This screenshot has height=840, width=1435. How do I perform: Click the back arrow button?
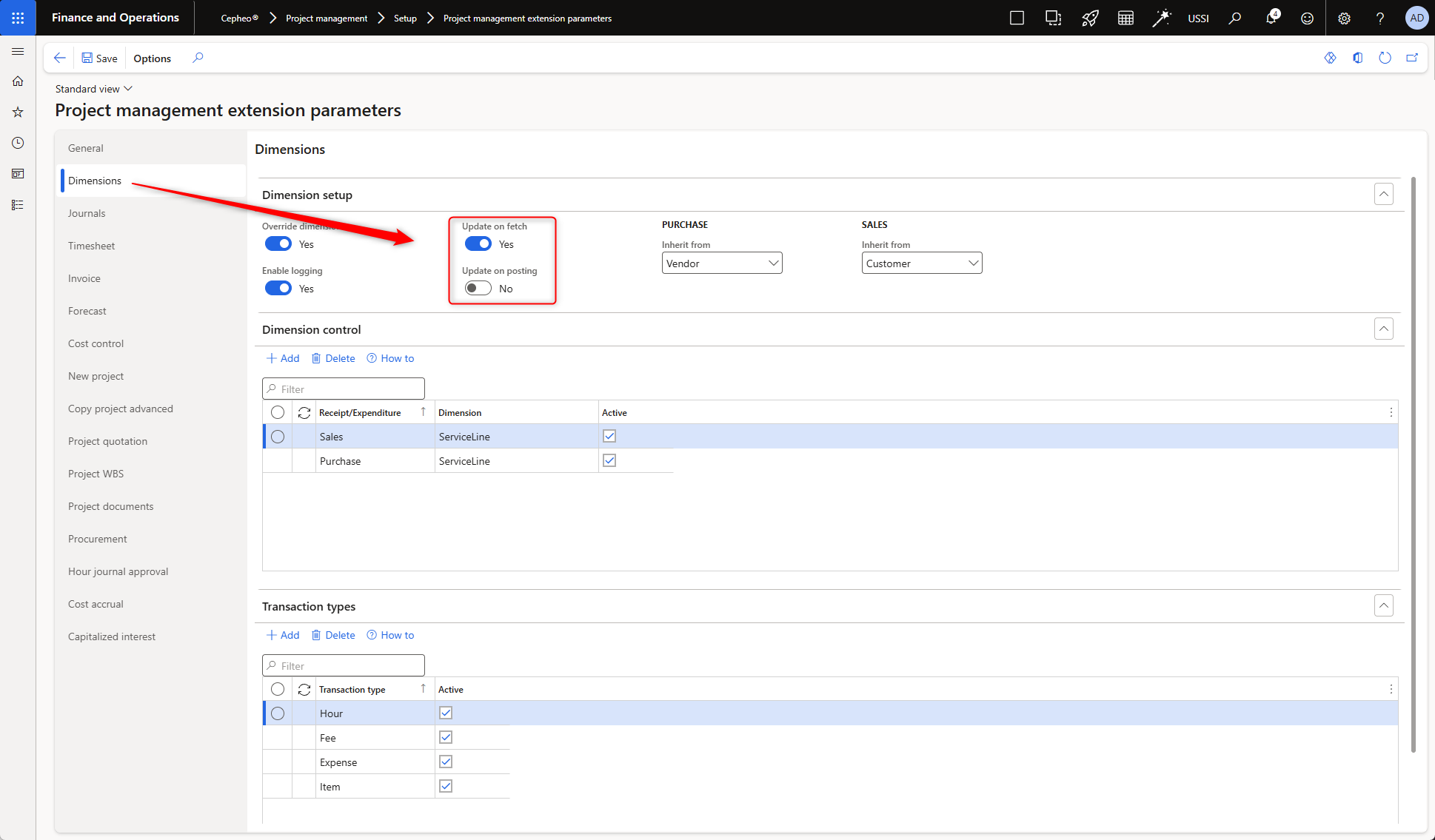60,58
